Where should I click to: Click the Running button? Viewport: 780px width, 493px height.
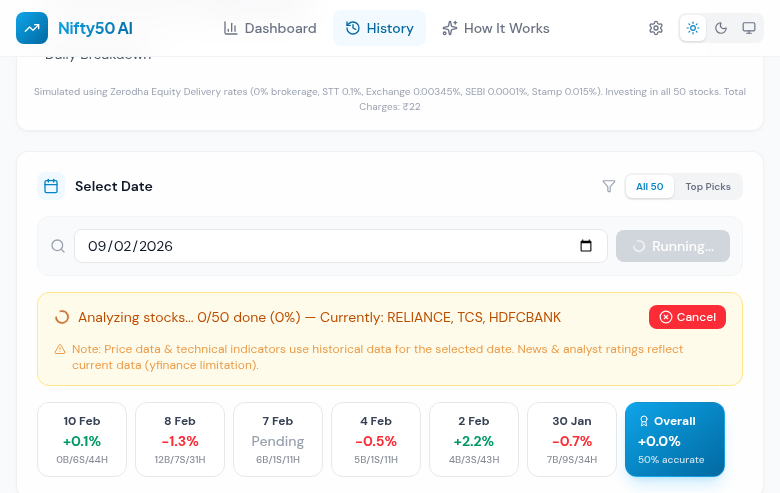(673, 246)
